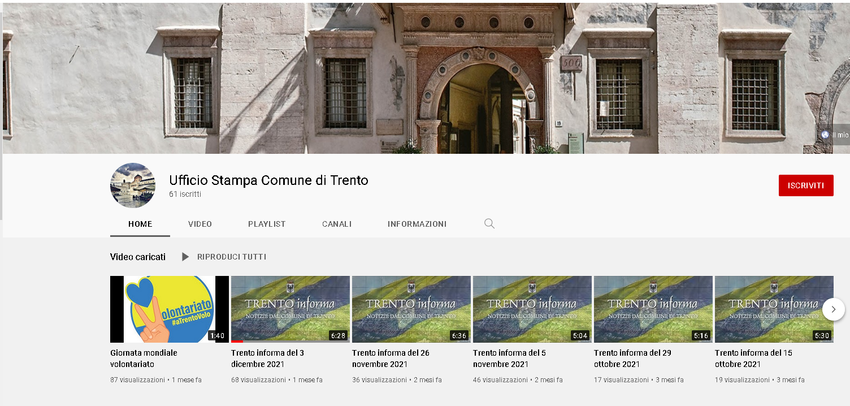Open the Giornata mondiale volontariato thumbnail

(x=169, y=309)
